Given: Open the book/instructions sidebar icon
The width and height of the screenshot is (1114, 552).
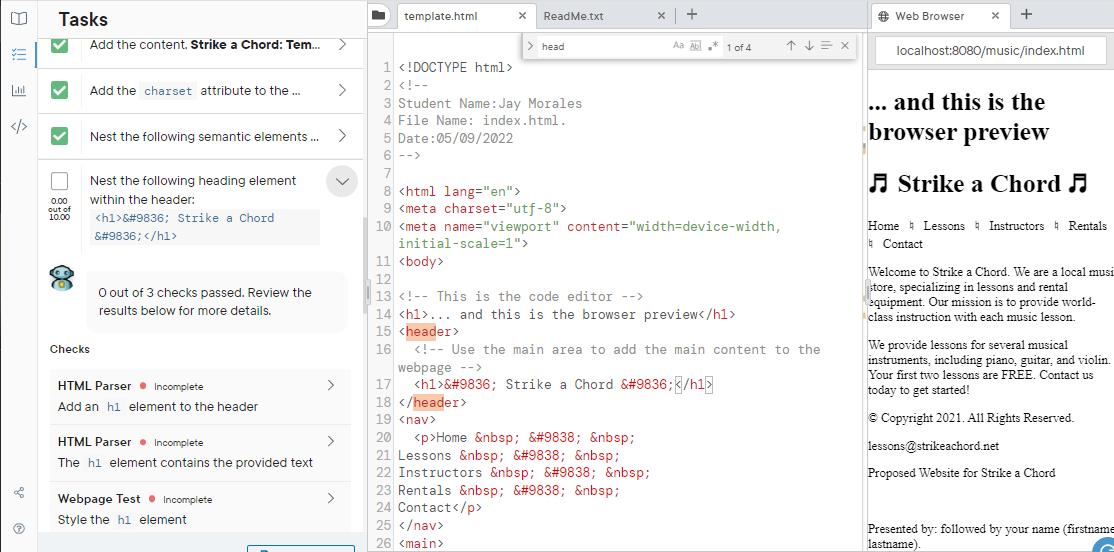Looking at the screenshot, I should pos(19,18).
